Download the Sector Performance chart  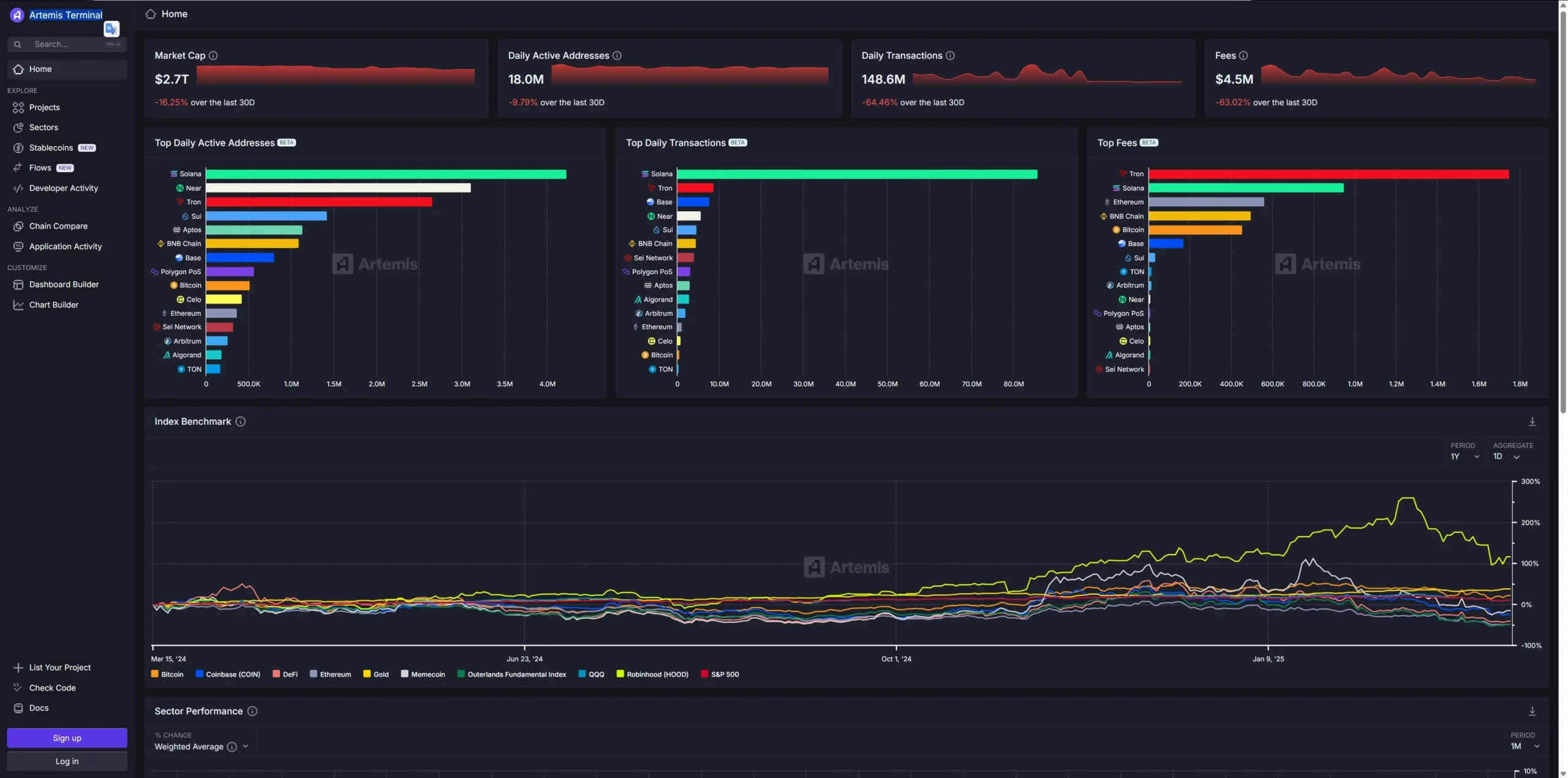[x=1532, y=711]
